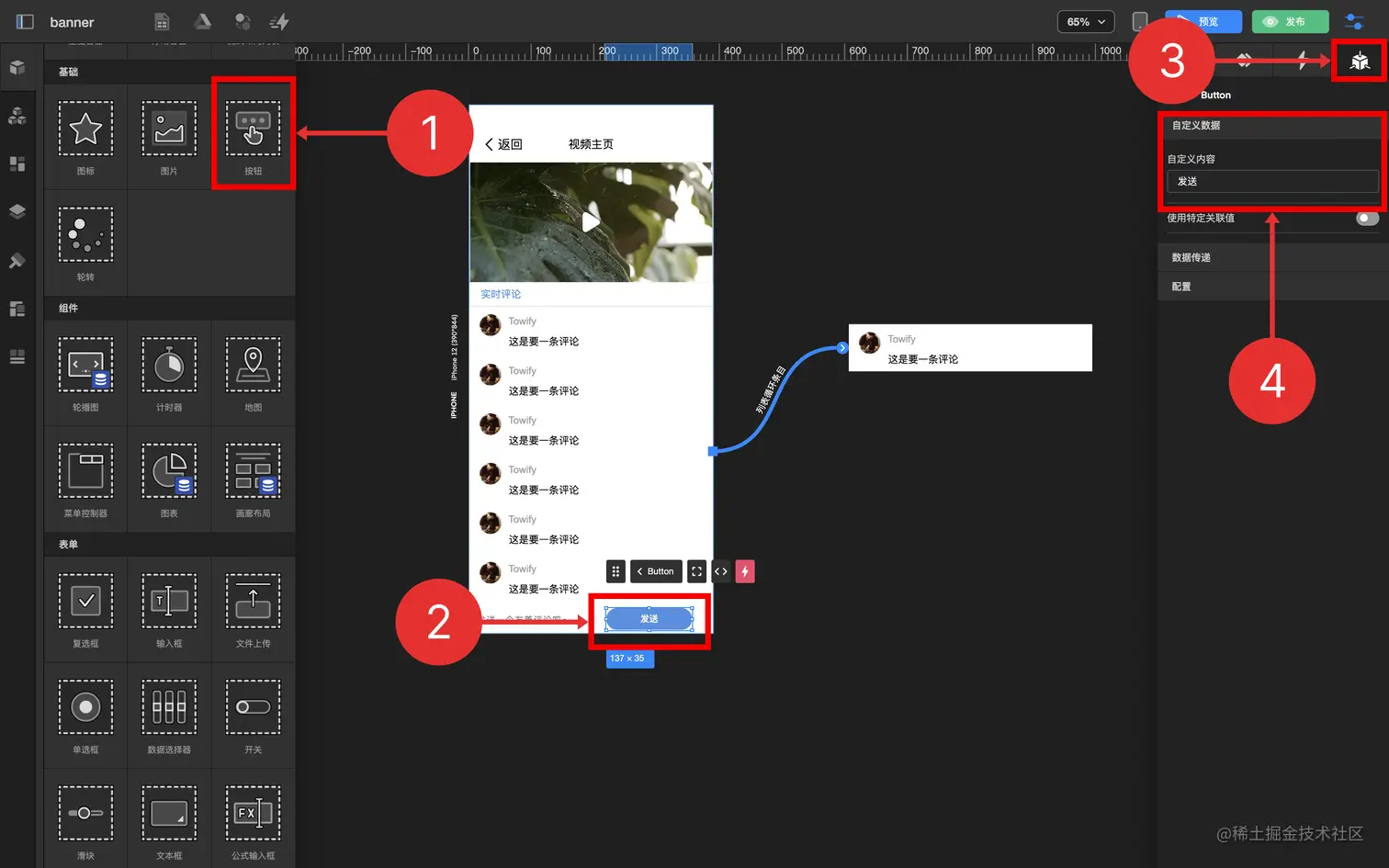Screen dimensions: 1389x868
Task: Open the list rows tab at sidebar bottom
Action: click(x=17, y=356)
